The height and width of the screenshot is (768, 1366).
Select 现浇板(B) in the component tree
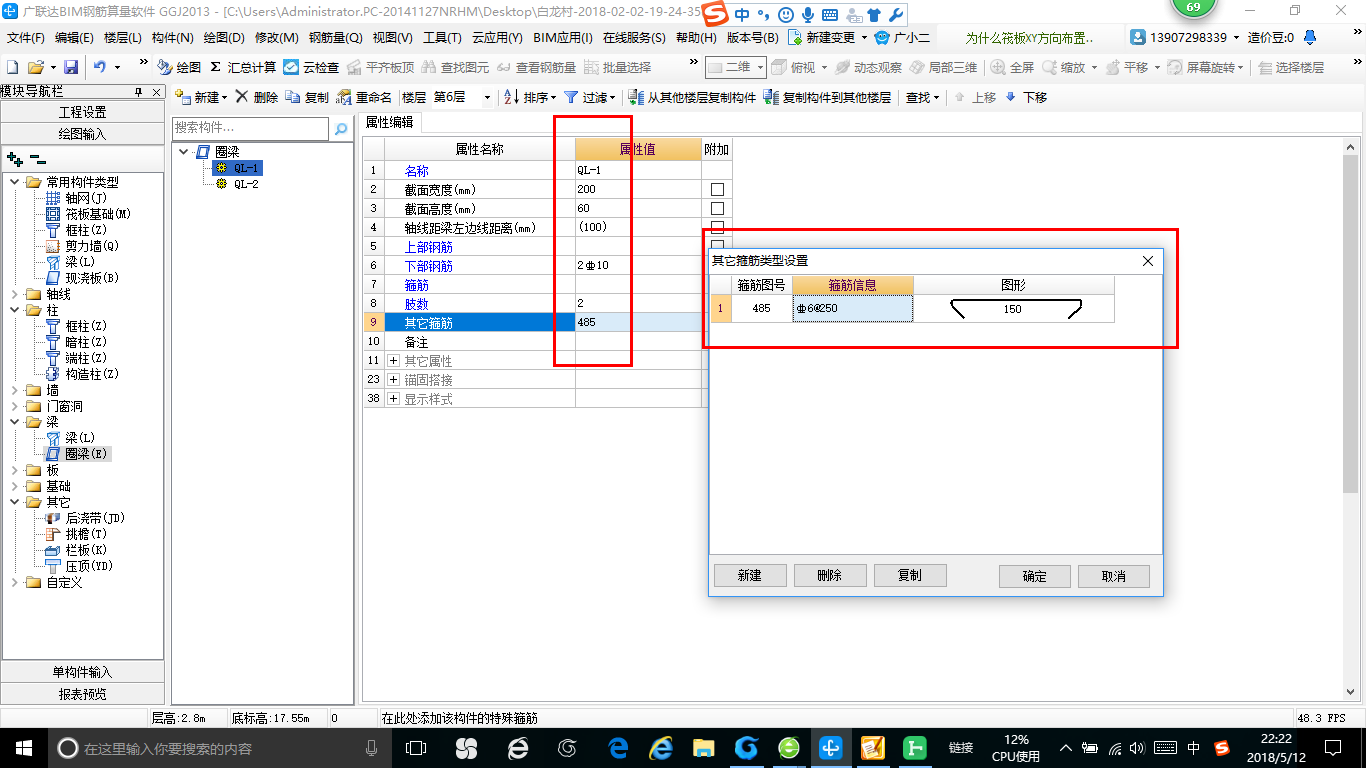81,278
